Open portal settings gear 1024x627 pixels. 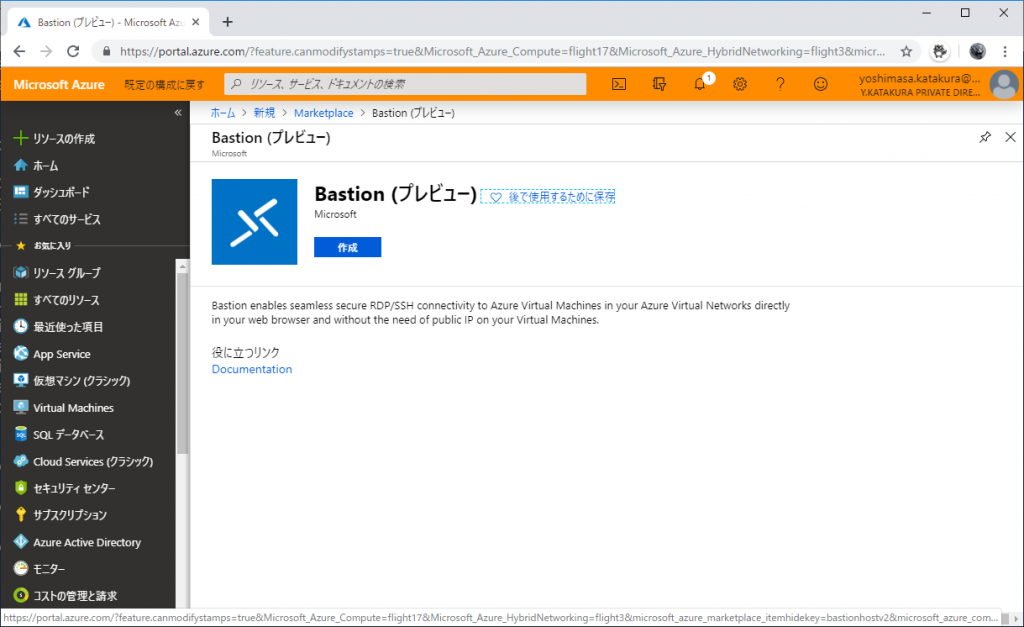pyautogui.click(x=739, y=84)
